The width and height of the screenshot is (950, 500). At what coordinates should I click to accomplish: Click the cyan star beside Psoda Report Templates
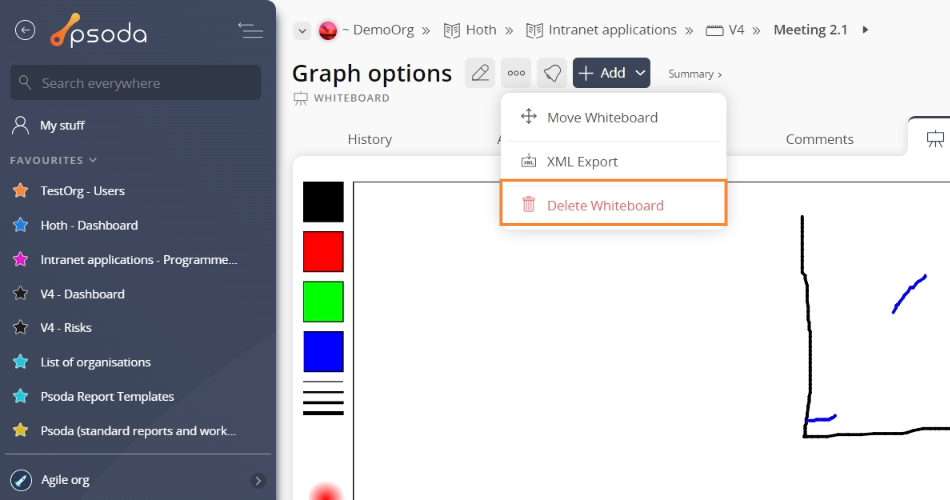[21, 396]
